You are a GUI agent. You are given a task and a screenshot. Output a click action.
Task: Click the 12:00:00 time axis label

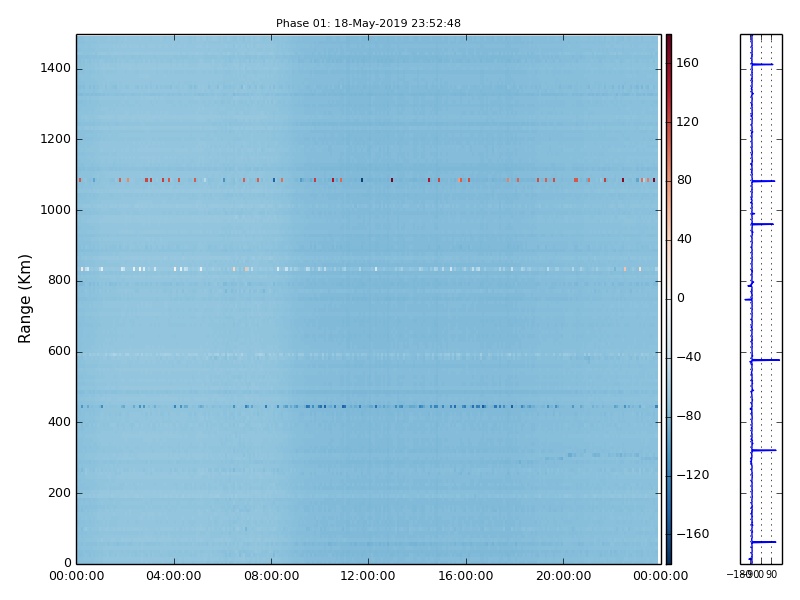coord(368,576)
